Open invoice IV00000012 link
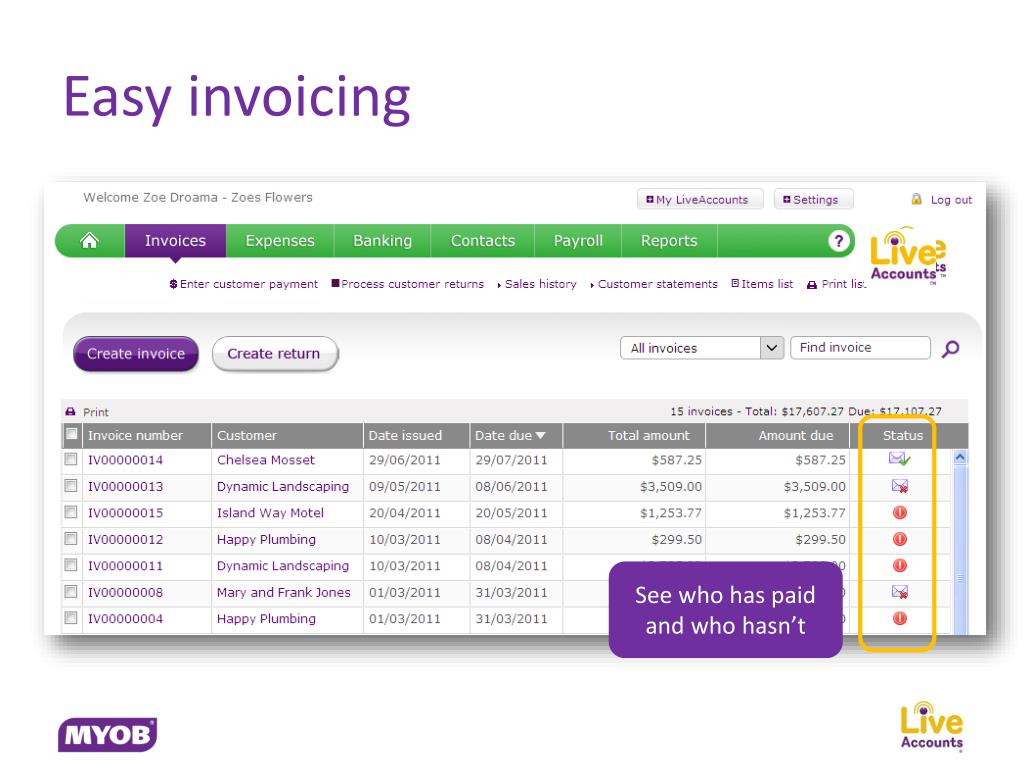This screenshot has height=768, width=1024. pos(125,539)
